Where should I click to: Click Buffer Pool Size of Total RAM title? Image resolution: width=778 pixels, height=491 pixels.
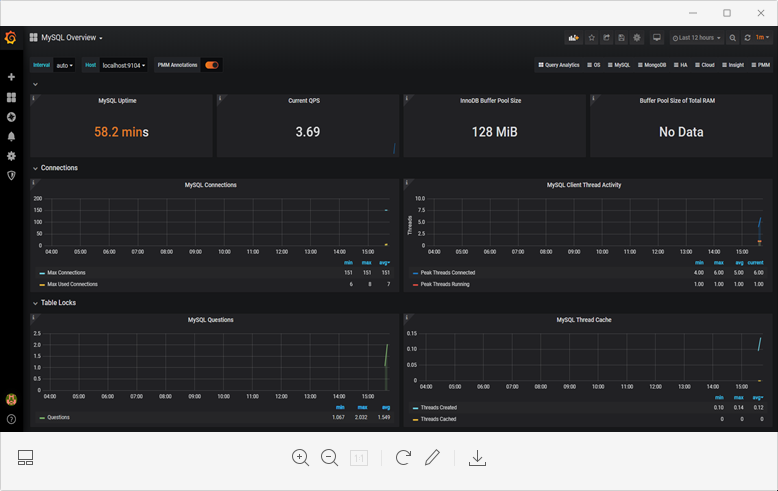(x=677, y=101)
